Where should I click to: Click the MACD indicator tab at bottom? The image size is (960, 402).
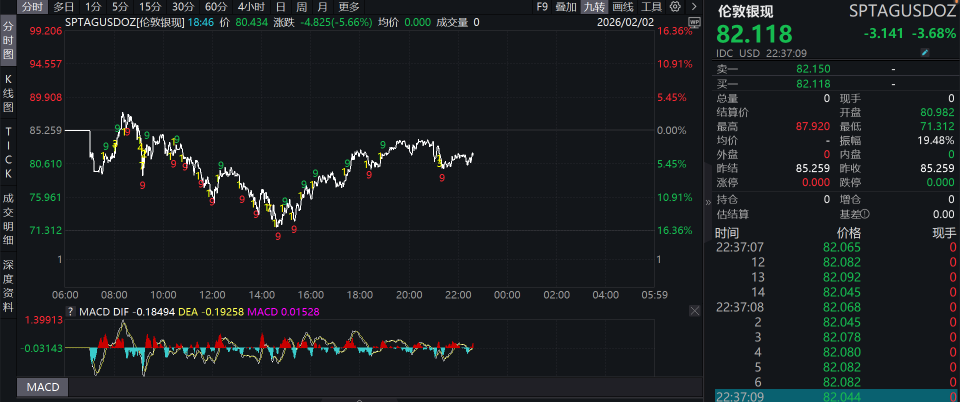pyautogui.click(x=43, y=387)
